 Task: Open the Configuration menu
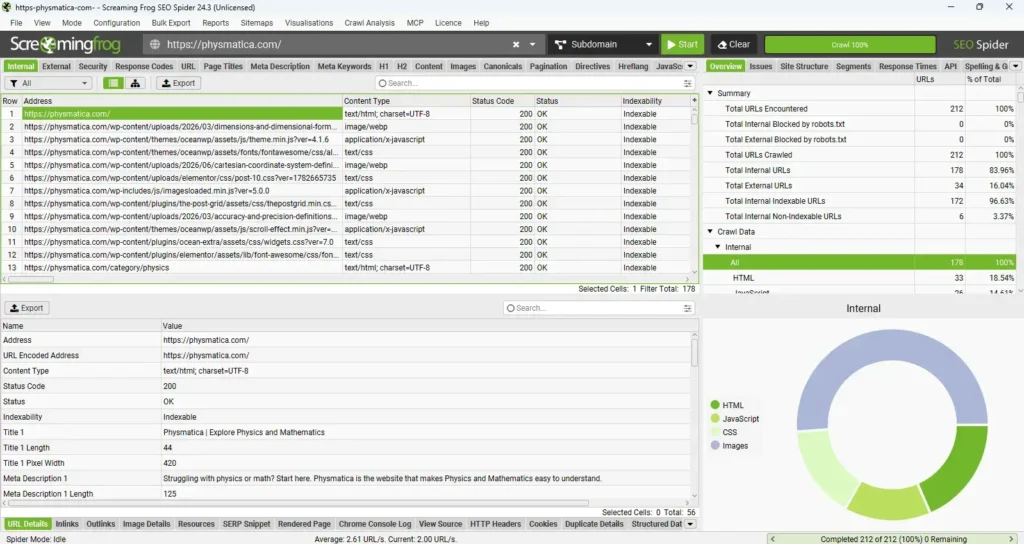click(x=116, y=23)
